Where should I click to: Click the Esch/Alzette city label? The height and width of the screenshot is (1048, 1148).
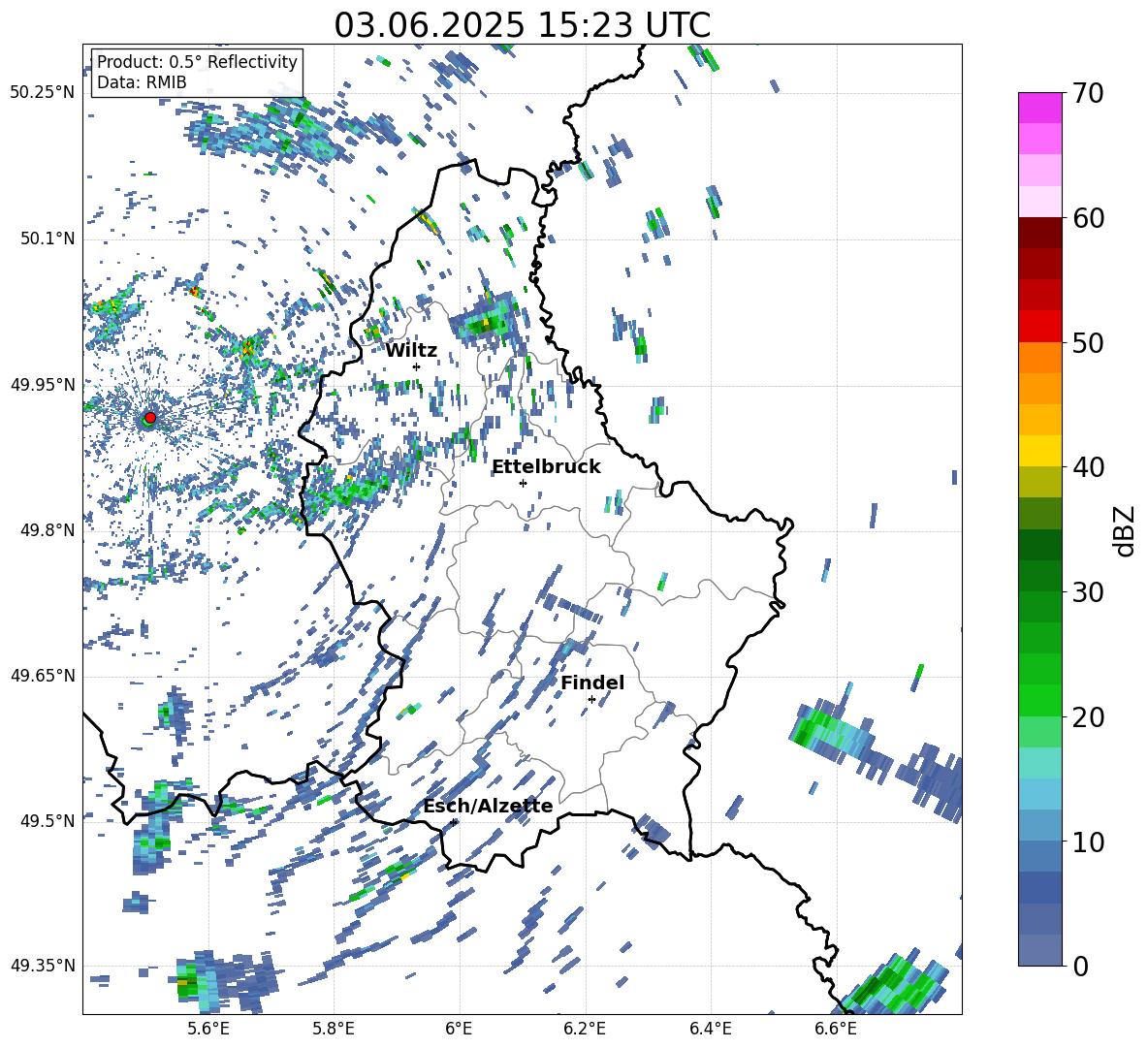click(x=488, y=807)
